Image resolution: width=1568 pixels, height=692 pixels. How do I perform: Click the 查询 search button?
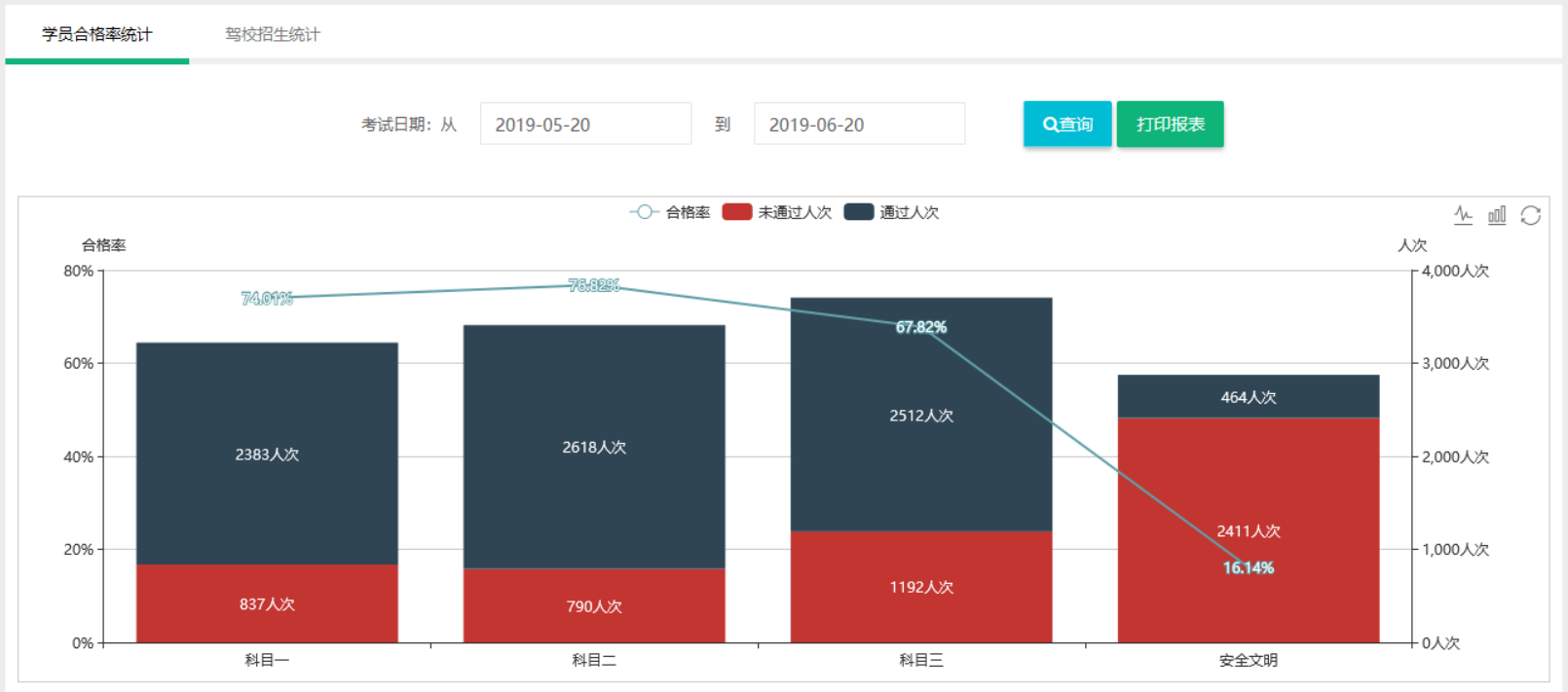point(1067,125)
